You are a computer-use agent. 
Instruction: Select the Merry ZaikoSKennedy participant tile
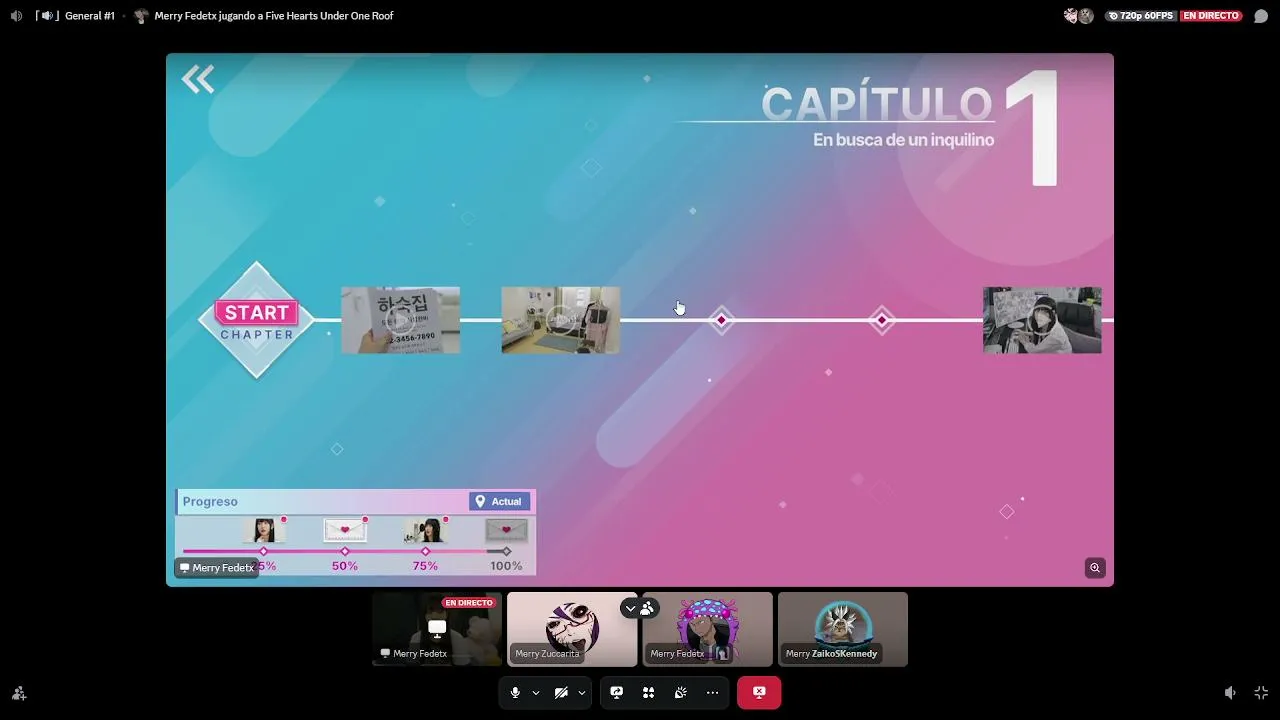pyautogui.click(x=843, y=629)
